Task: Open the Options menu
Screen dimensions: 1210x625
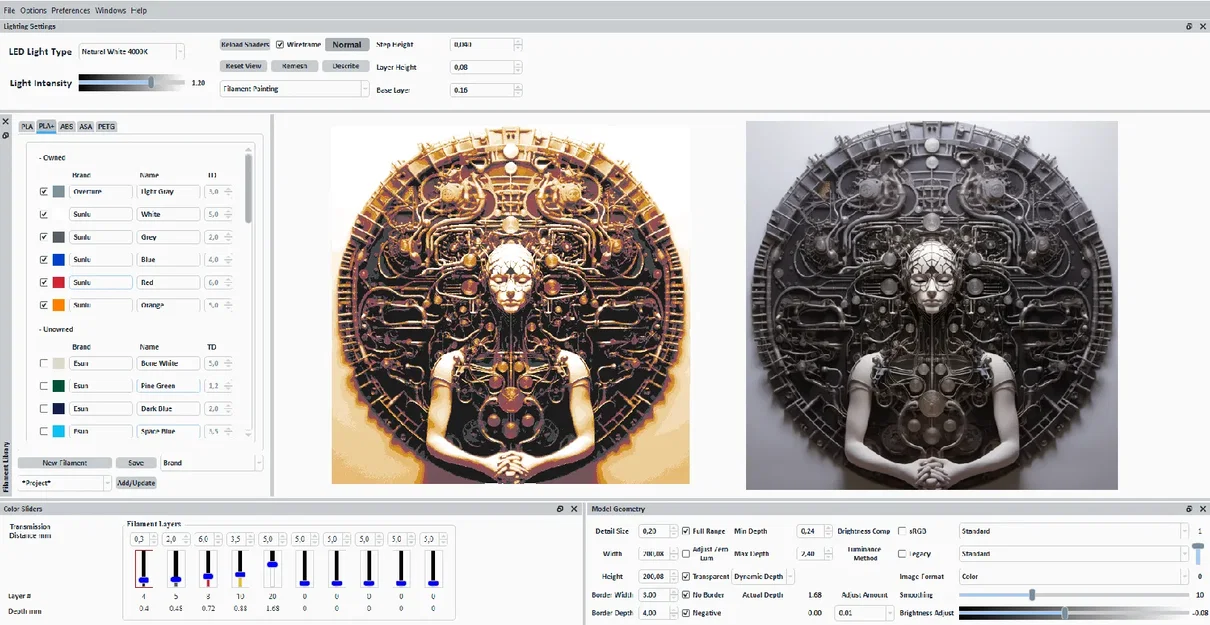Action: [33, 10]
